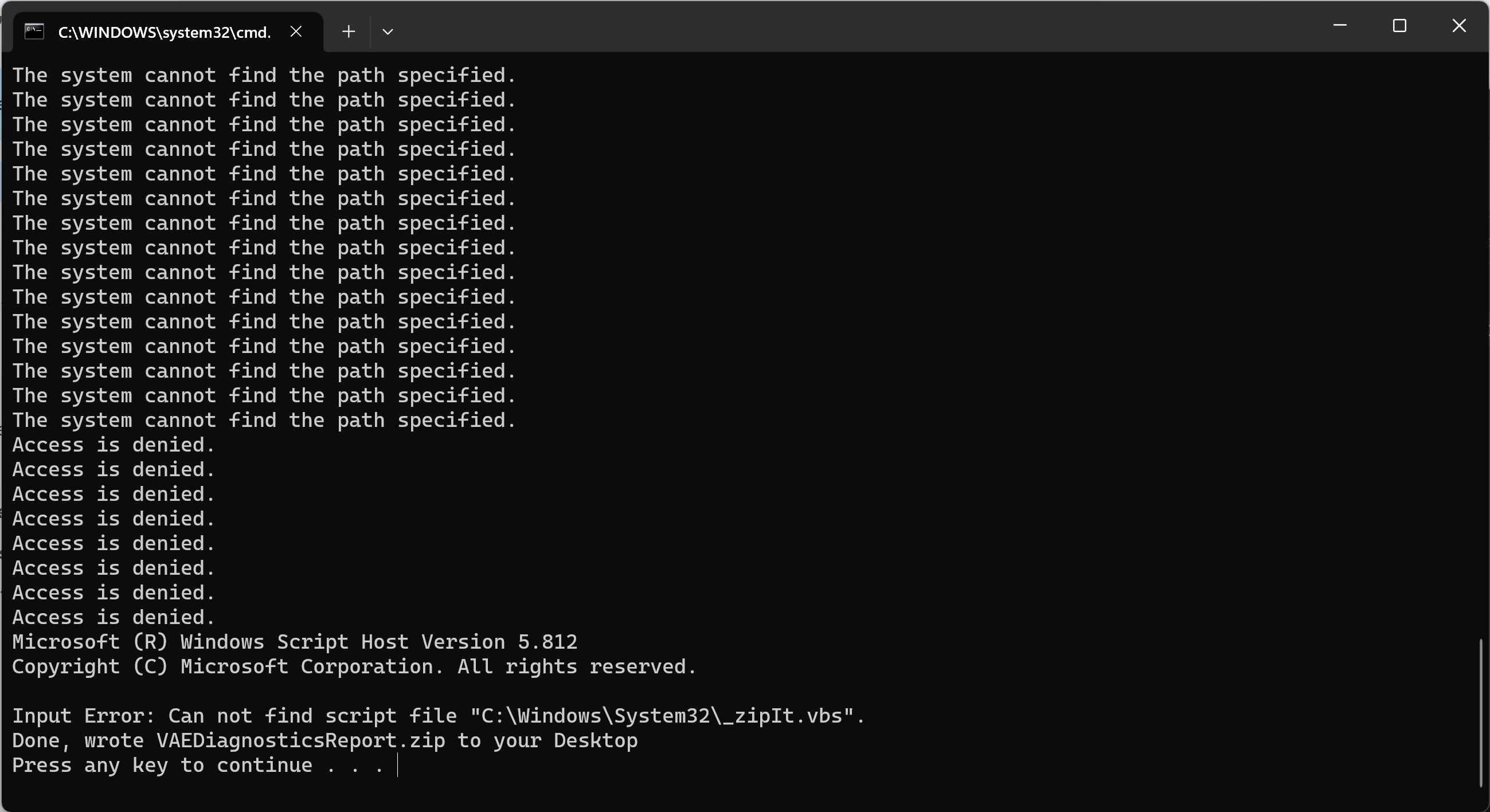
Task: Close the C:\WINDOWS\system32\cmd tab
Action: click(x=296, y=31)
